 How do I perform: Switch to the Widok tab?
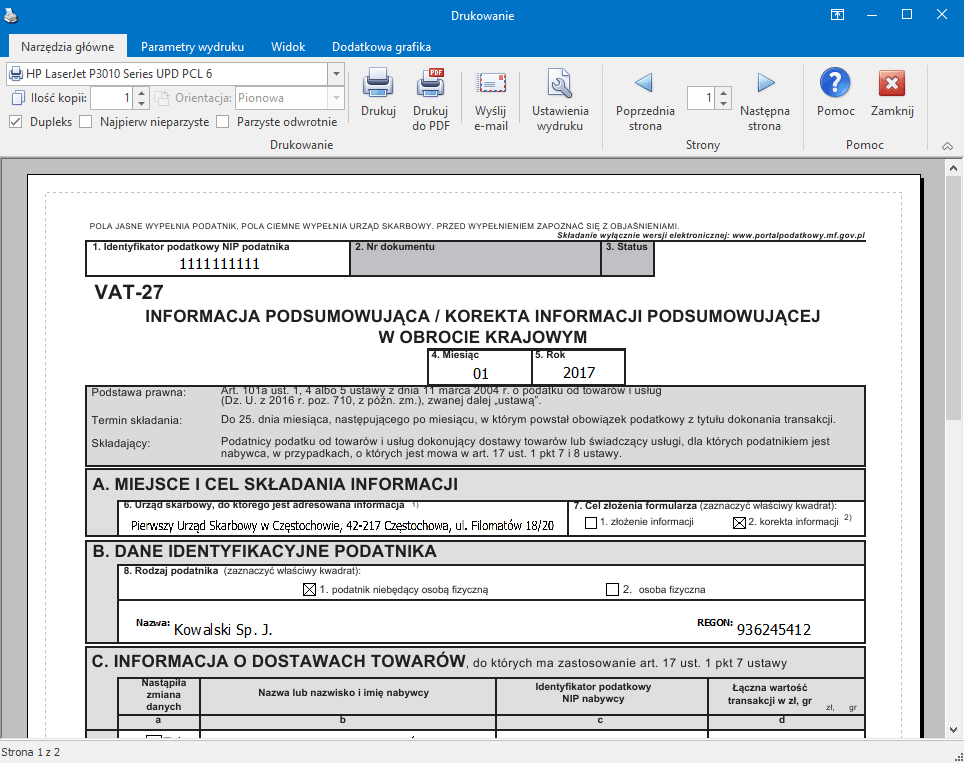pos(288,47)
